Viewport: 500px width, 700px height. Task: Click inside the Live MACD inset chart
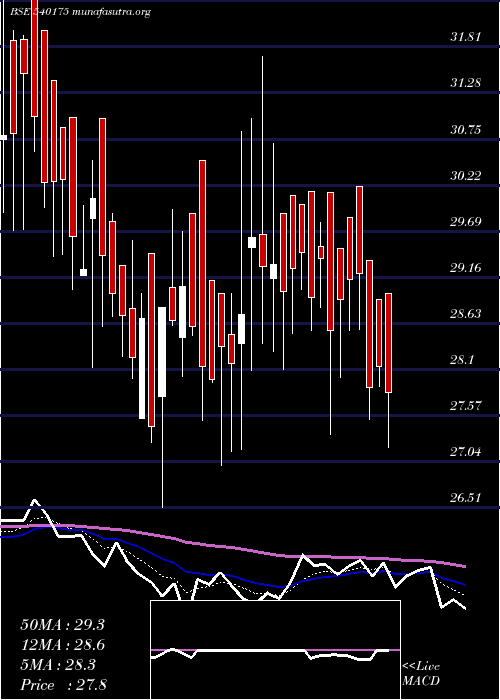275,650
